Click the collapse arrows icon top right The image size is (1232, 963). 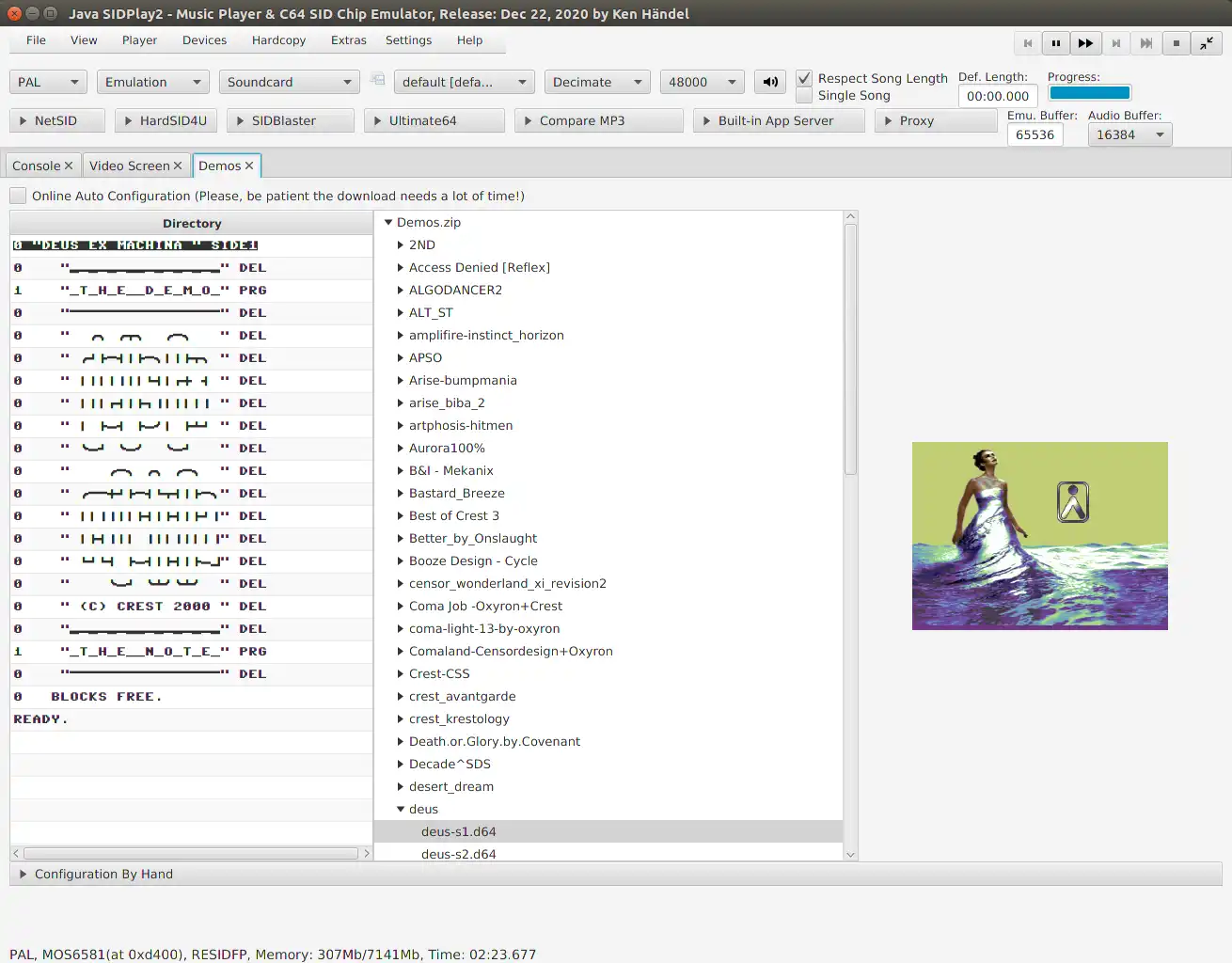(x=1206, y=42)
